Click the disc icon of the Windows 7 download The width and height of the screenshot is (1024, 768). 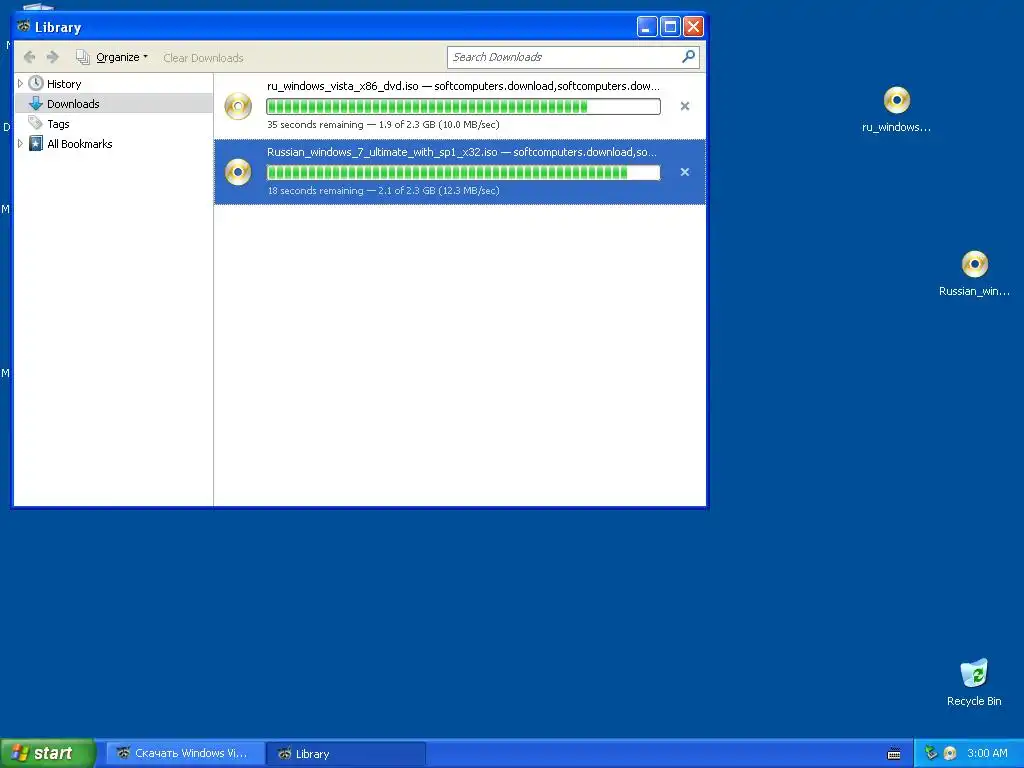pos(238,172)
